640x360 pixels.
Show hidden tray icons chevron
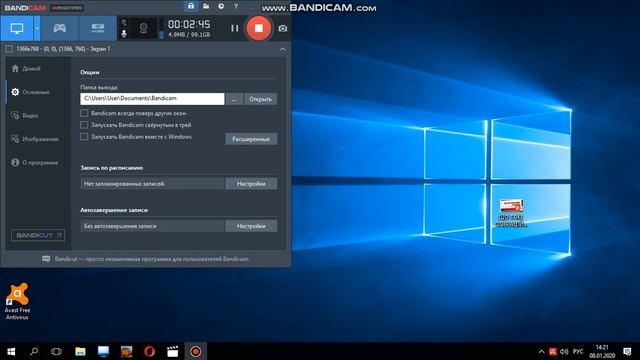coord(542,351)
